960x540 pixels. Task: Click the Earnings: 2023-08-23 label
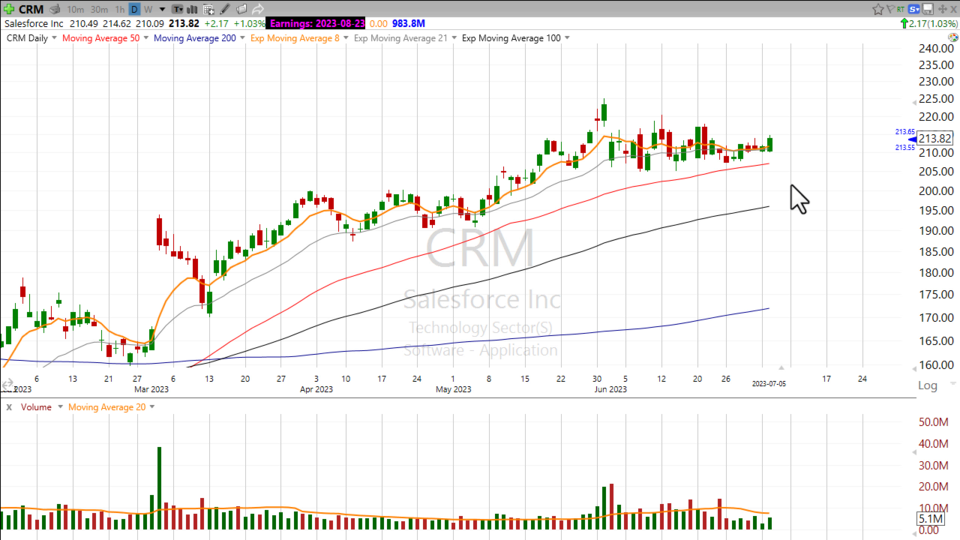(x=316, y=23)
